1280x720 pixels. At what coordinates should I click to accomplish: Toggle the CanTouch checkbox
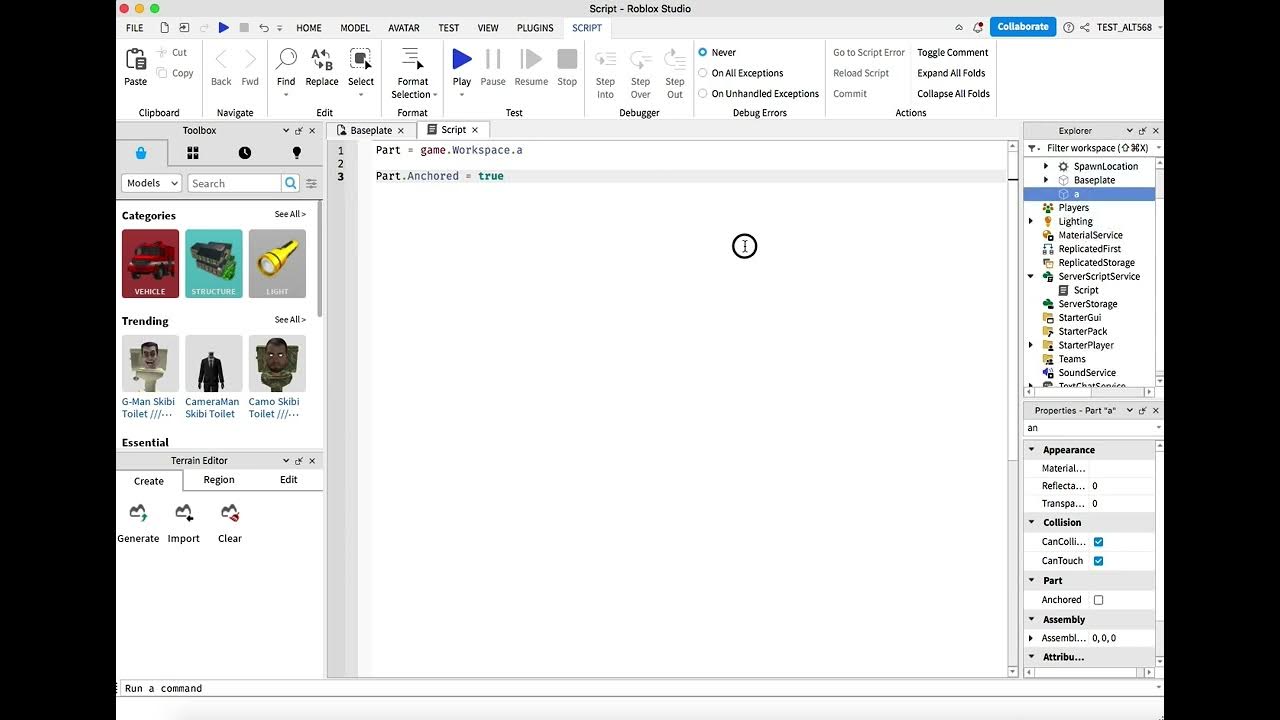(1098, 561)
